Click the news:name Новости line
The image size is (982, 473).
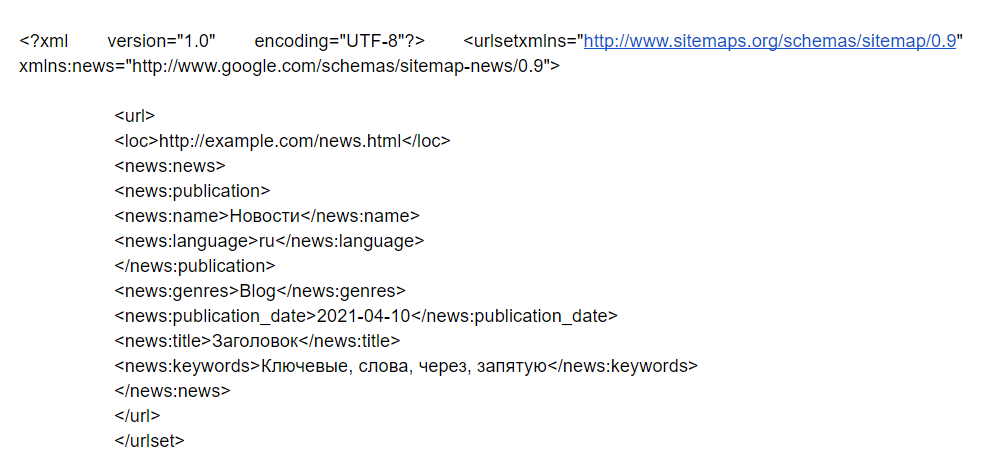coord(267,216)
